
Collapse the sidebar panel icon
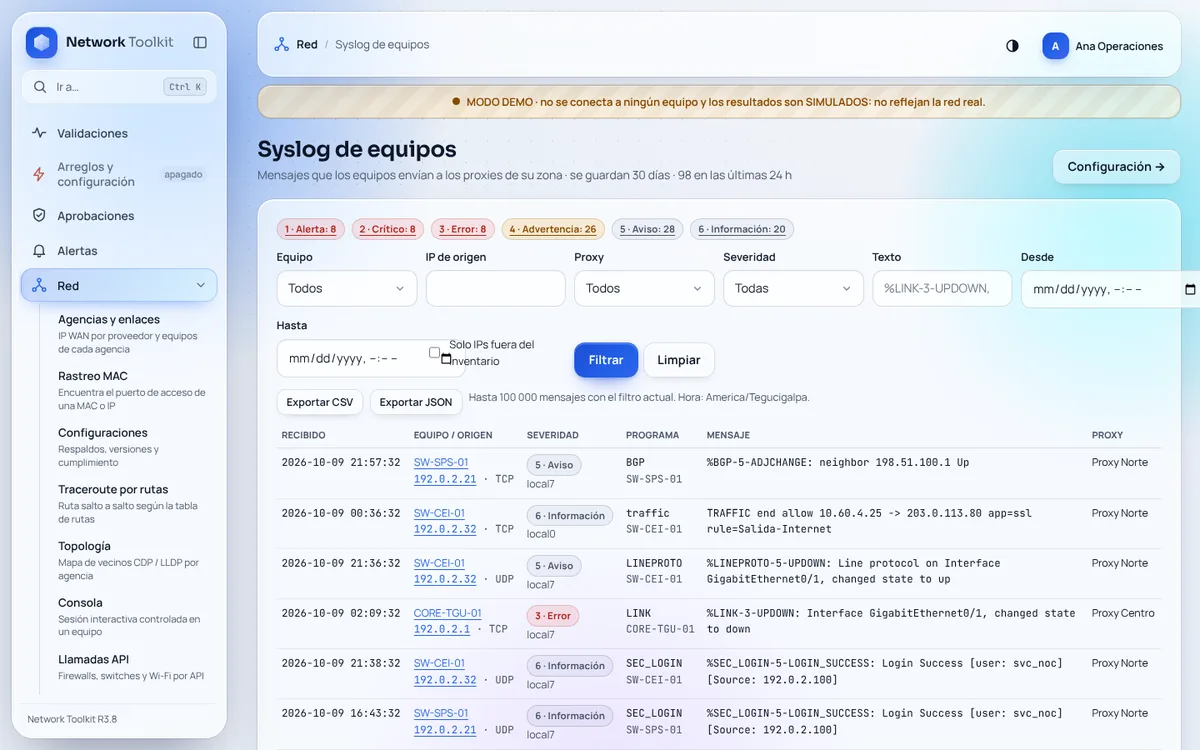pyautogui.click(x=200, y=42)
